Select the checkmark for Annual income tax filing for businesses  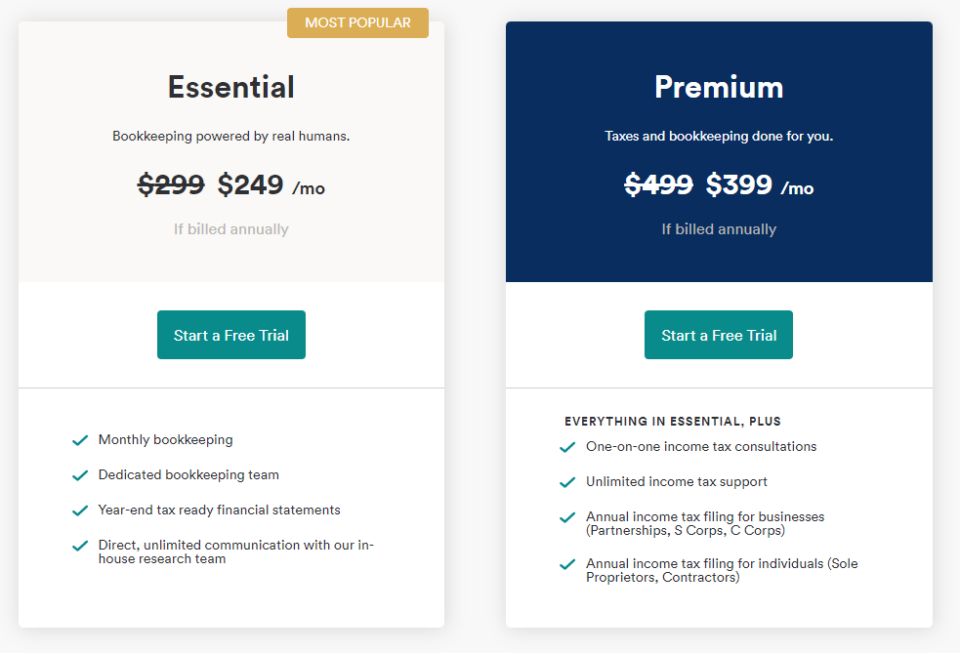coord(567,518)
